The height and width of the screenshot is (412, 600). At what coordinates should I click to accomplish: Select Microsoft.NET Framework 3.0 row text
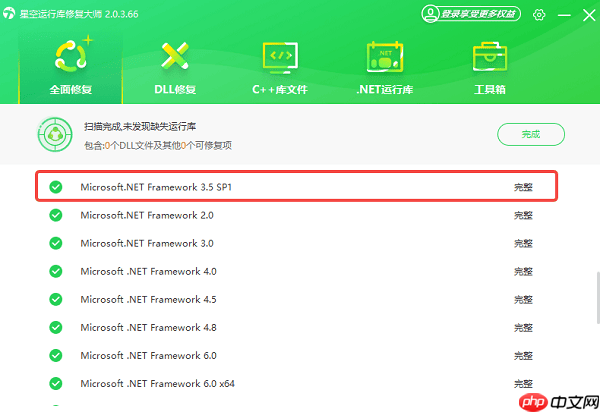pos(147,243)
